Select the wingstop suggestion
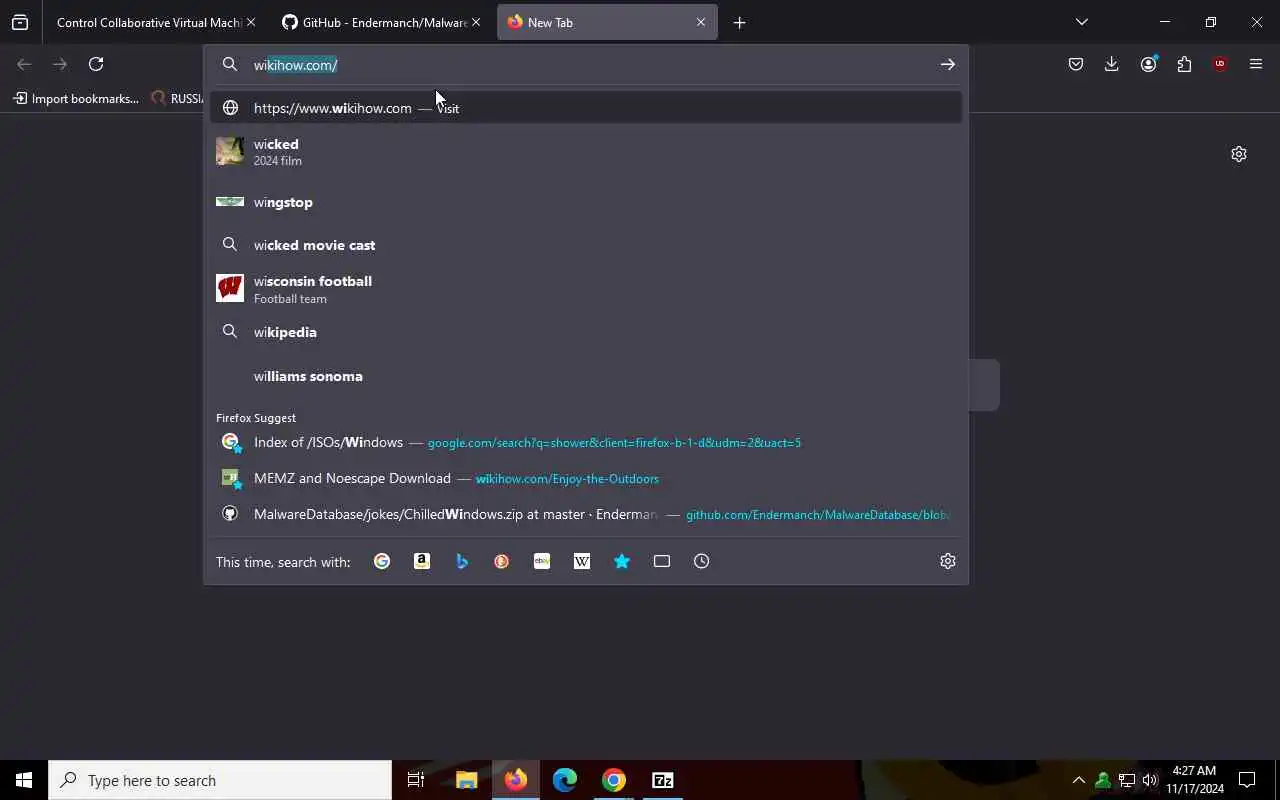This screenshot has height=800, width=1280. point(586,202)
